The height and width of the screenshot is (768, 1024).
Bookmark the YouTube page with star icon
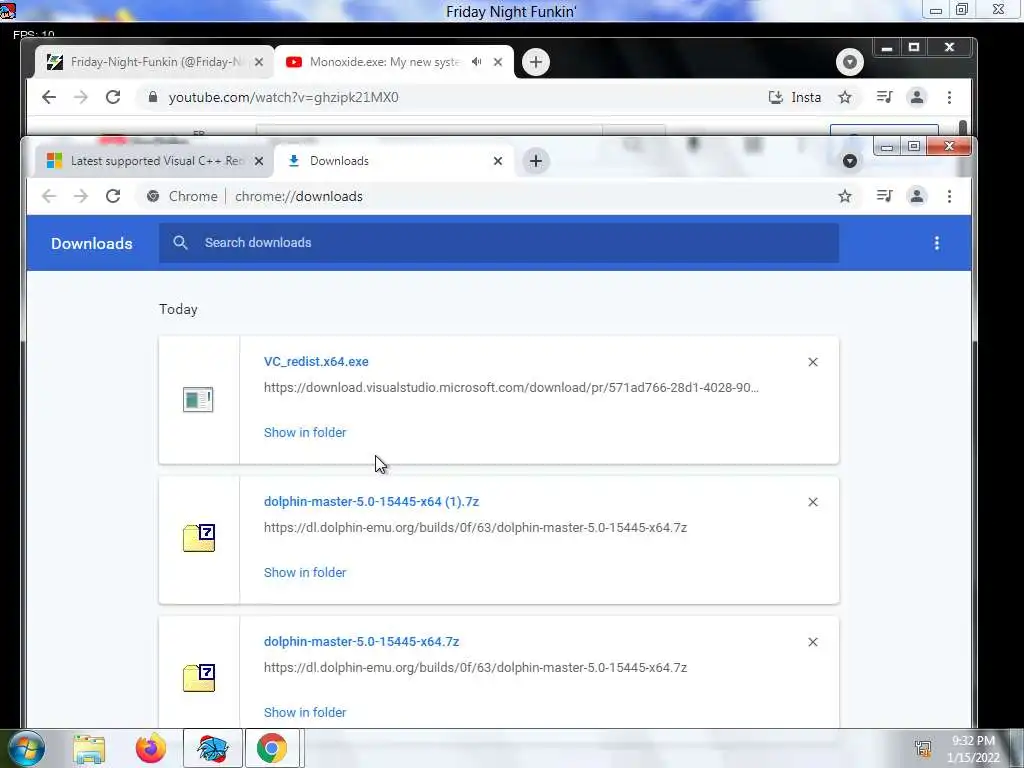coord(845,97)
